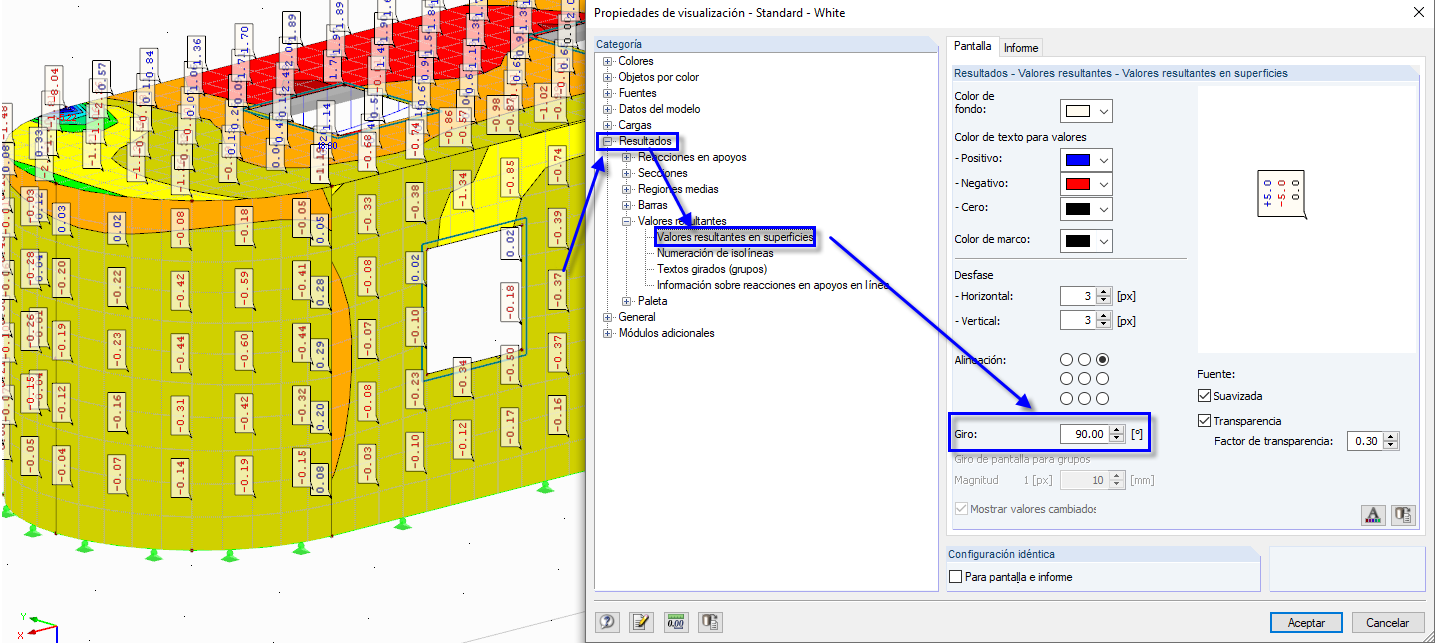The image size is (1435, 643).
Task: Switch to the Informe tab
Action: click(1021, 47)
